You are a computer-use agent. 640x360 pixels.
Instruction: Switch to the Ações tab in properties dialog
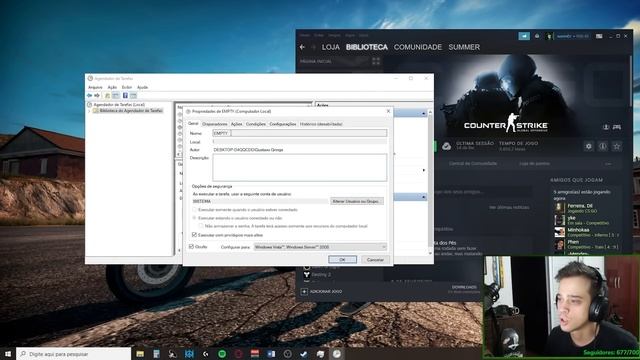click(x=236, y=124)
